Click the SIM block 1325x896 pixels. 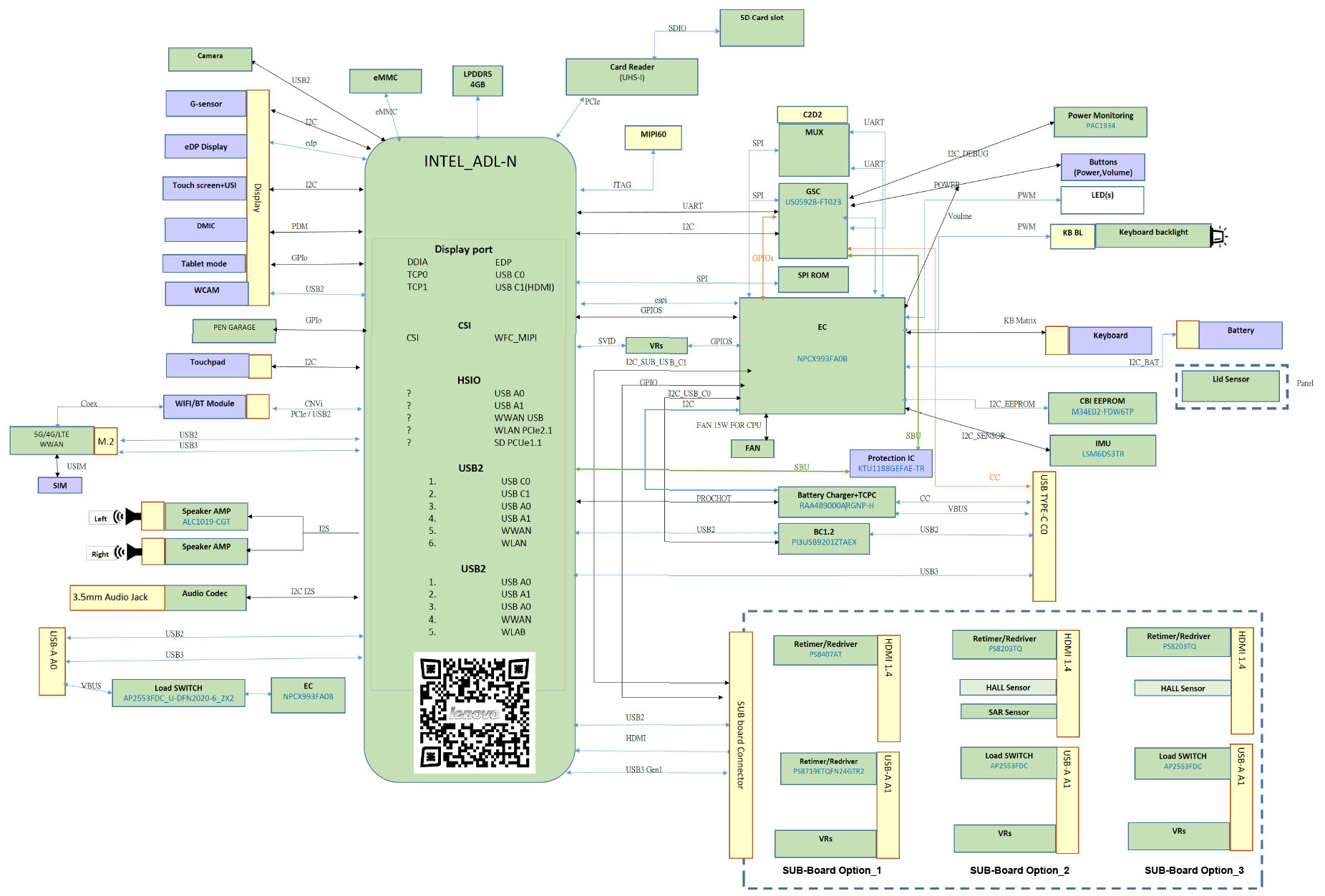pos(59,485)
